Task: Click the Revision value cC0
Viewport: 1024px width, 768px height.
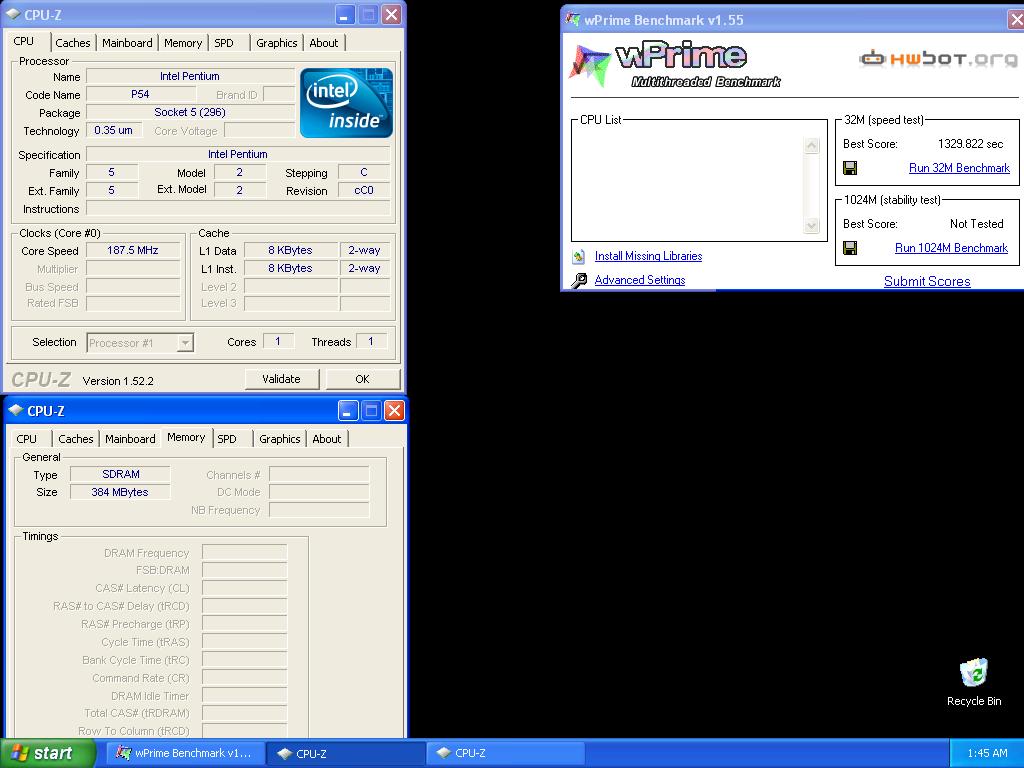Action: coord(364,190)
